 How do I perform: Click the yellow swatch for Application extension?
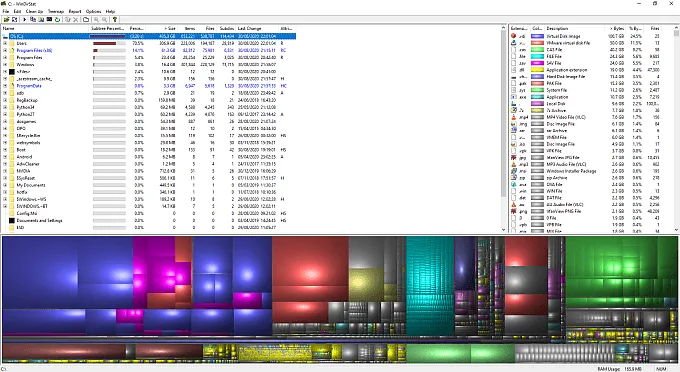(x=537, y=70)
